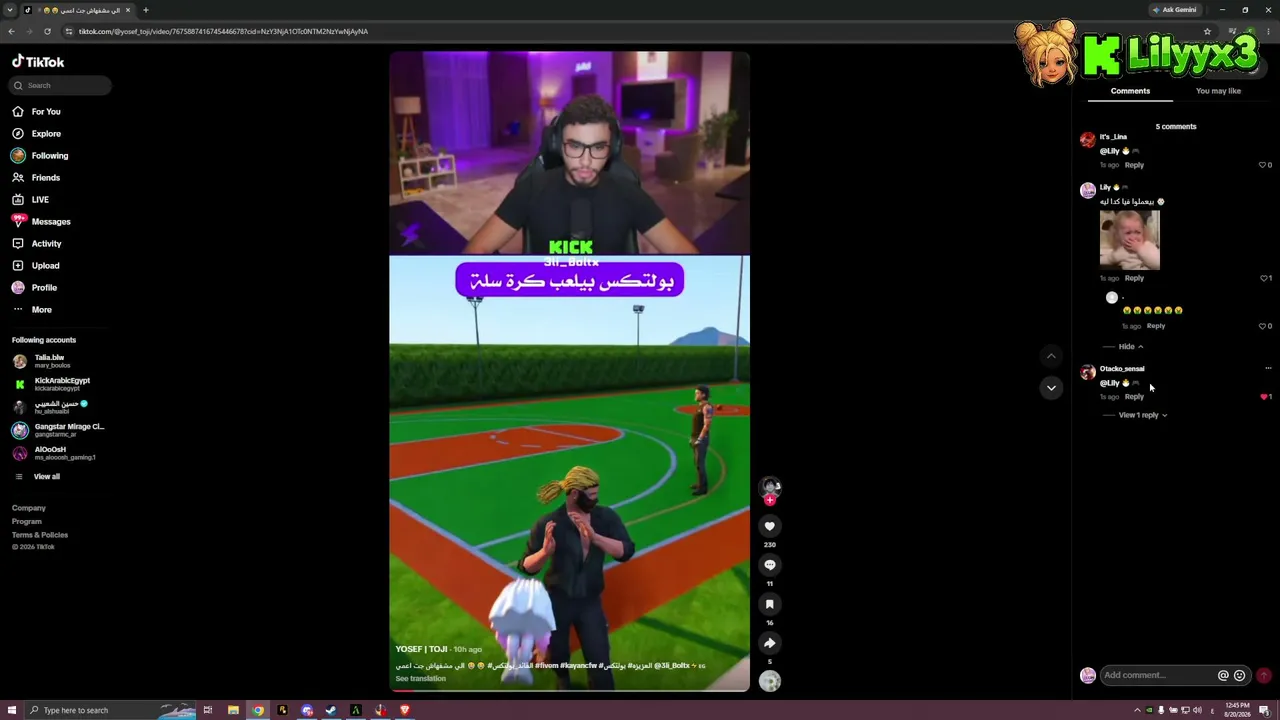This screenshot has width=1280, height=720.
Task: Open the AlOoOsH followed account
Action: [54, 453]
